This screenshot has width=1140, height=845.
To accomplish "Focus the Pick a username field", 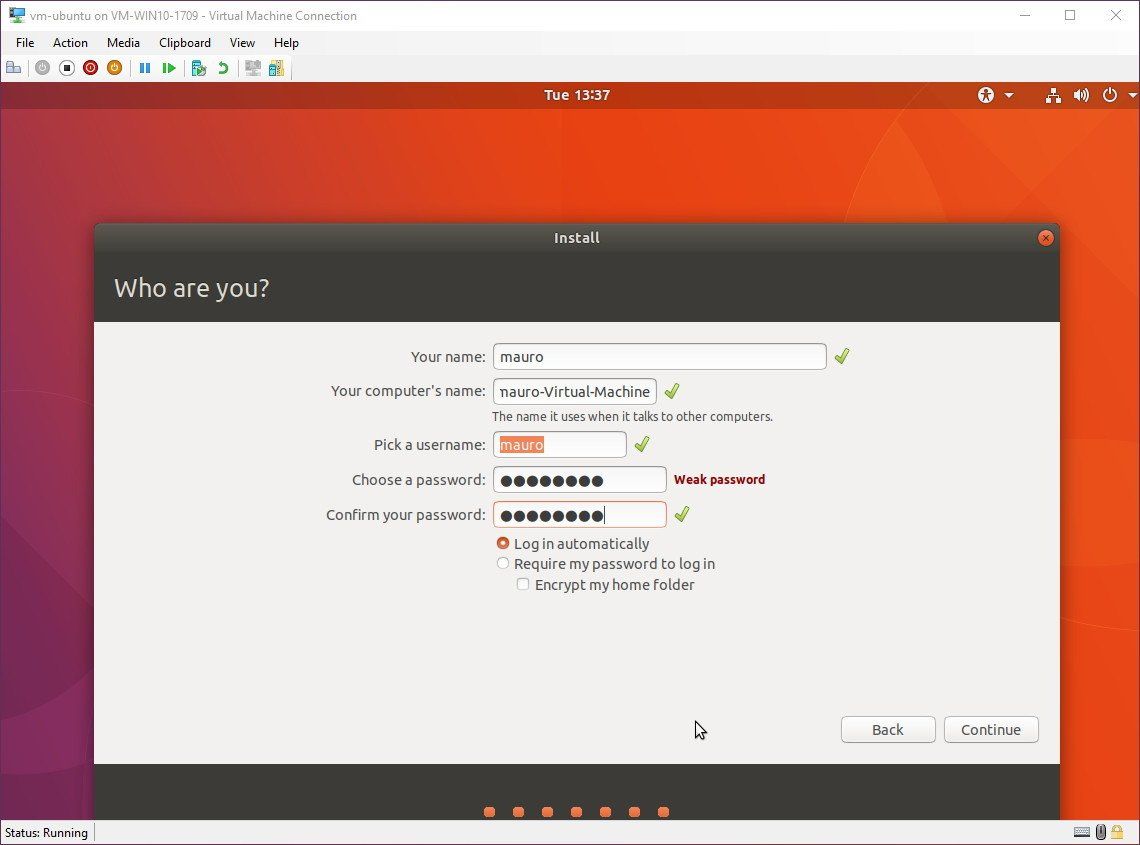I will [559, 444].
